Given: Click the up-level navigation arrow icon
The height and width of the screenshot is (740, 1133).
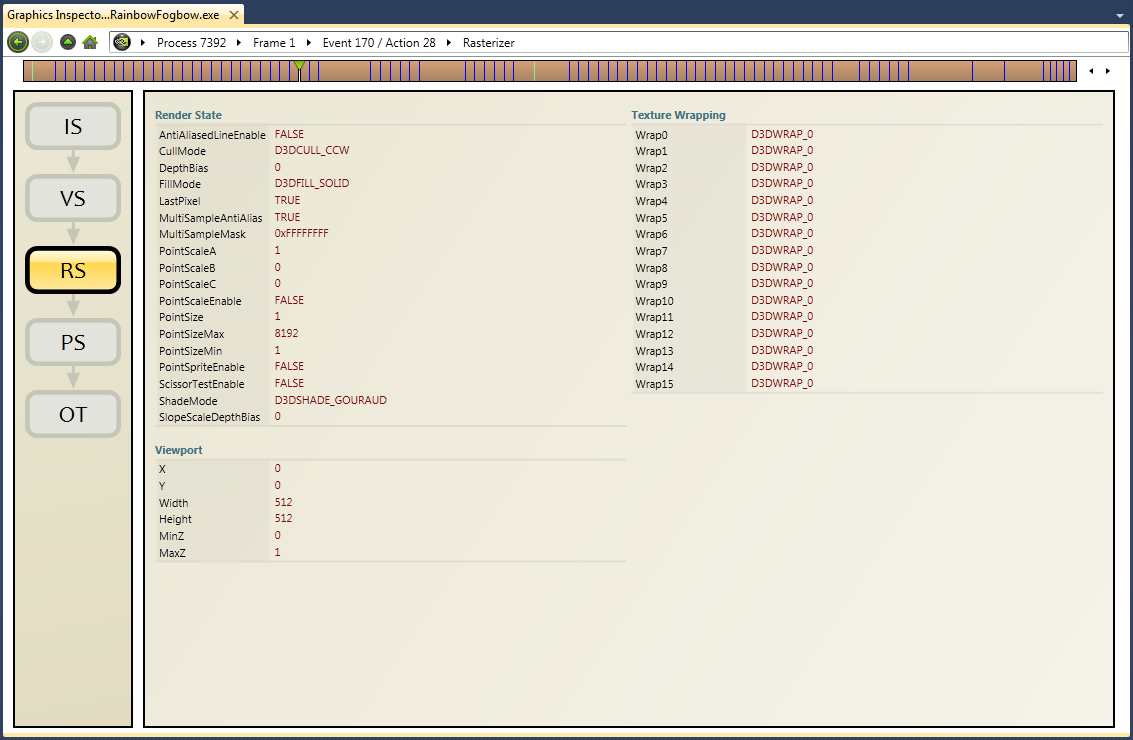Looking at the screenshot, I should 68,43.
